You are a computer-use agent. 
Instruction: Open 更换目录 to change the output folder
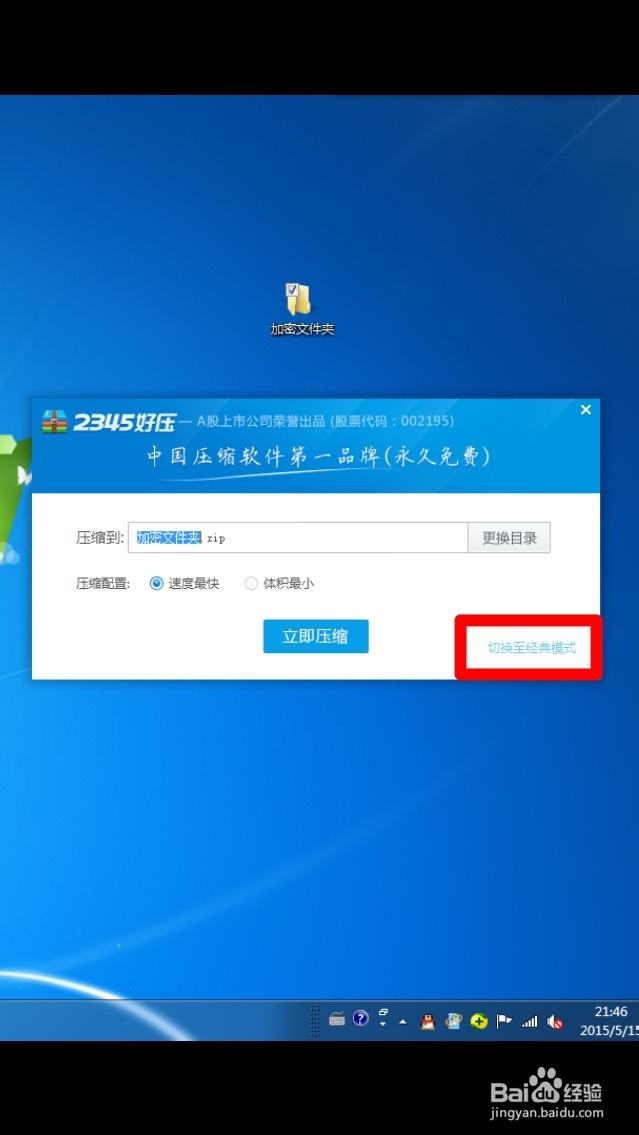pos(509,538)
